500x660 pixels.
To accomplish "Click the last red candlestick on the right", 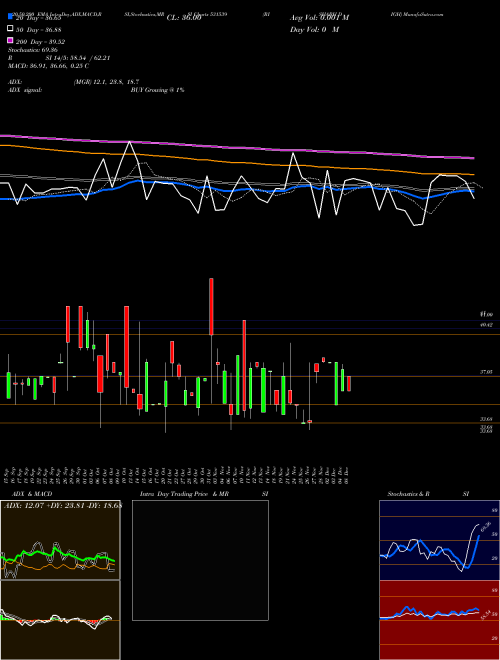I will coord(349,384).
